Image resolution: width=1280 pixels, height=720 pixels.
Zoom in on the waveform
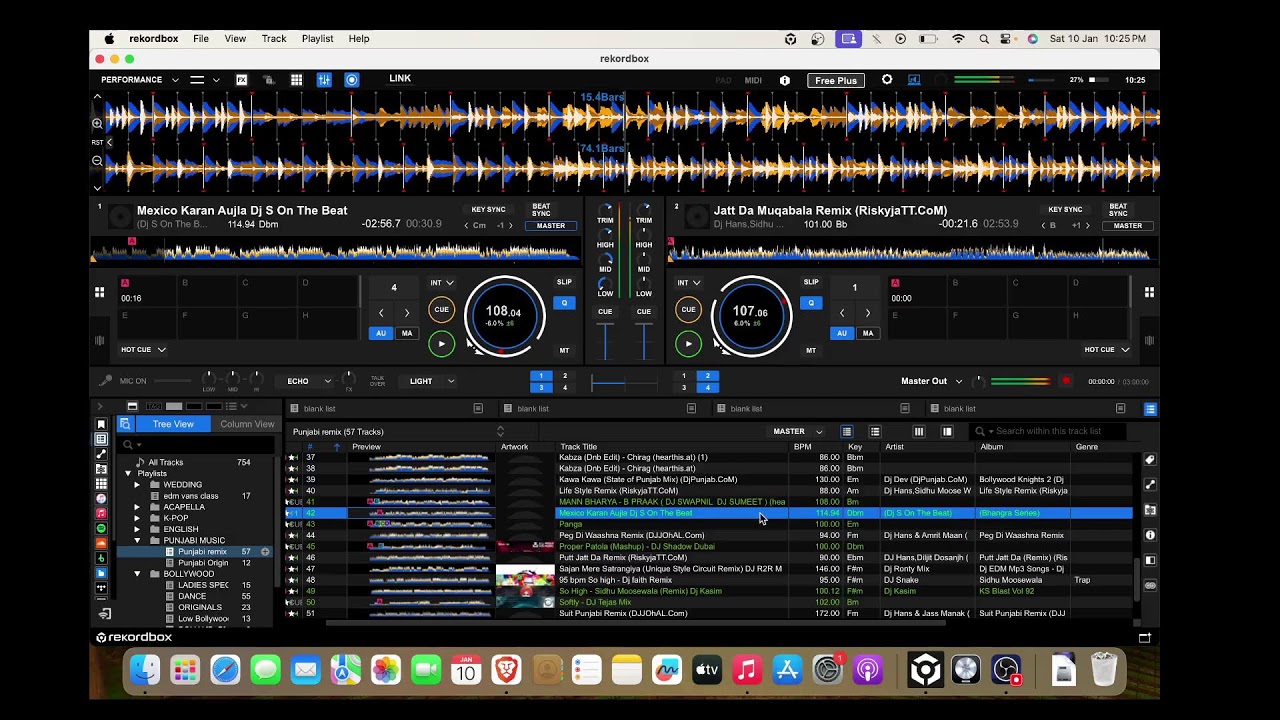pyautogui.click(x=97, y=123)
